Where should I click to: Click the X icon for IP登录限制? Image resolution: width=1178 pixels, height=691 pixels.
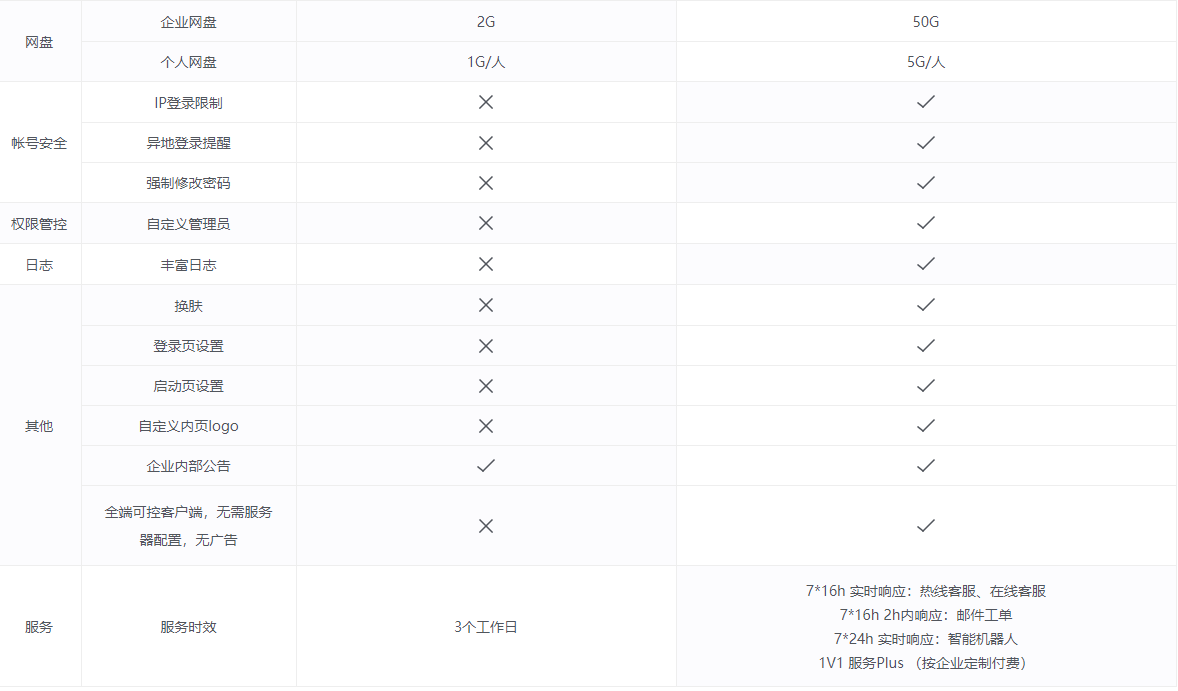(486, 102)
